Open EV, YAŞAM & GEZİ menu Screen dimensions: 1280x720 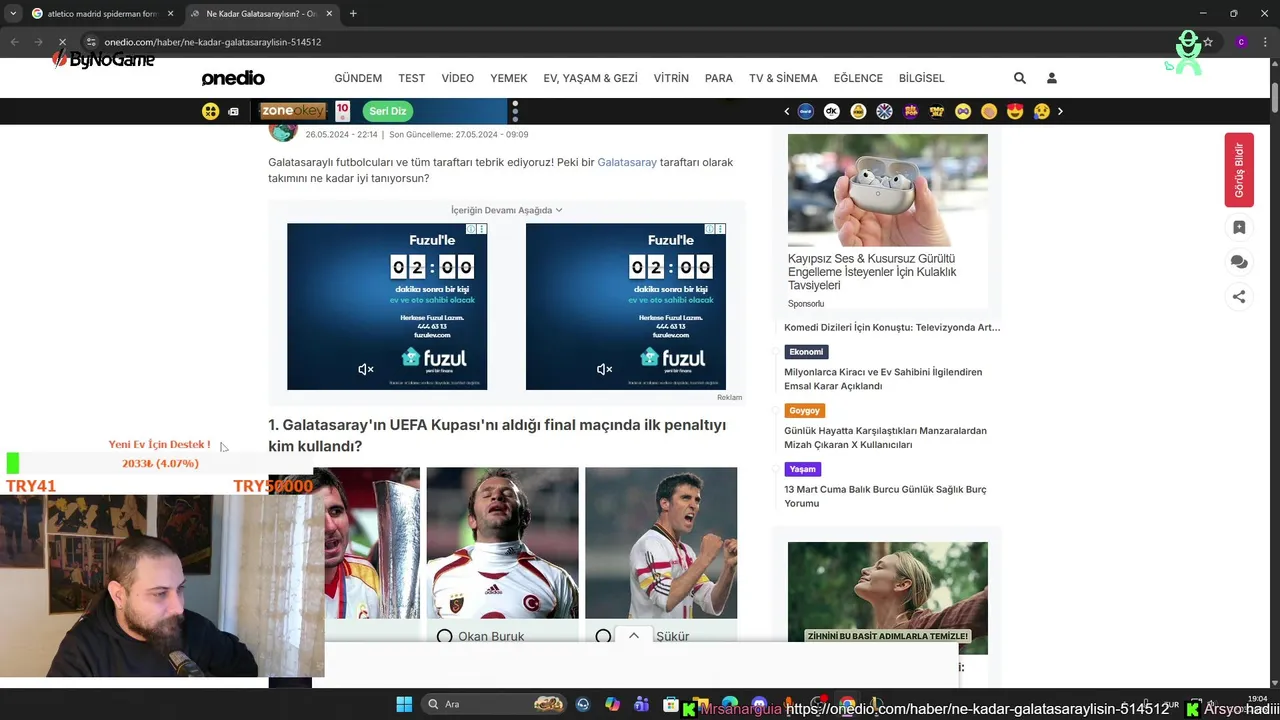(590, 78)
